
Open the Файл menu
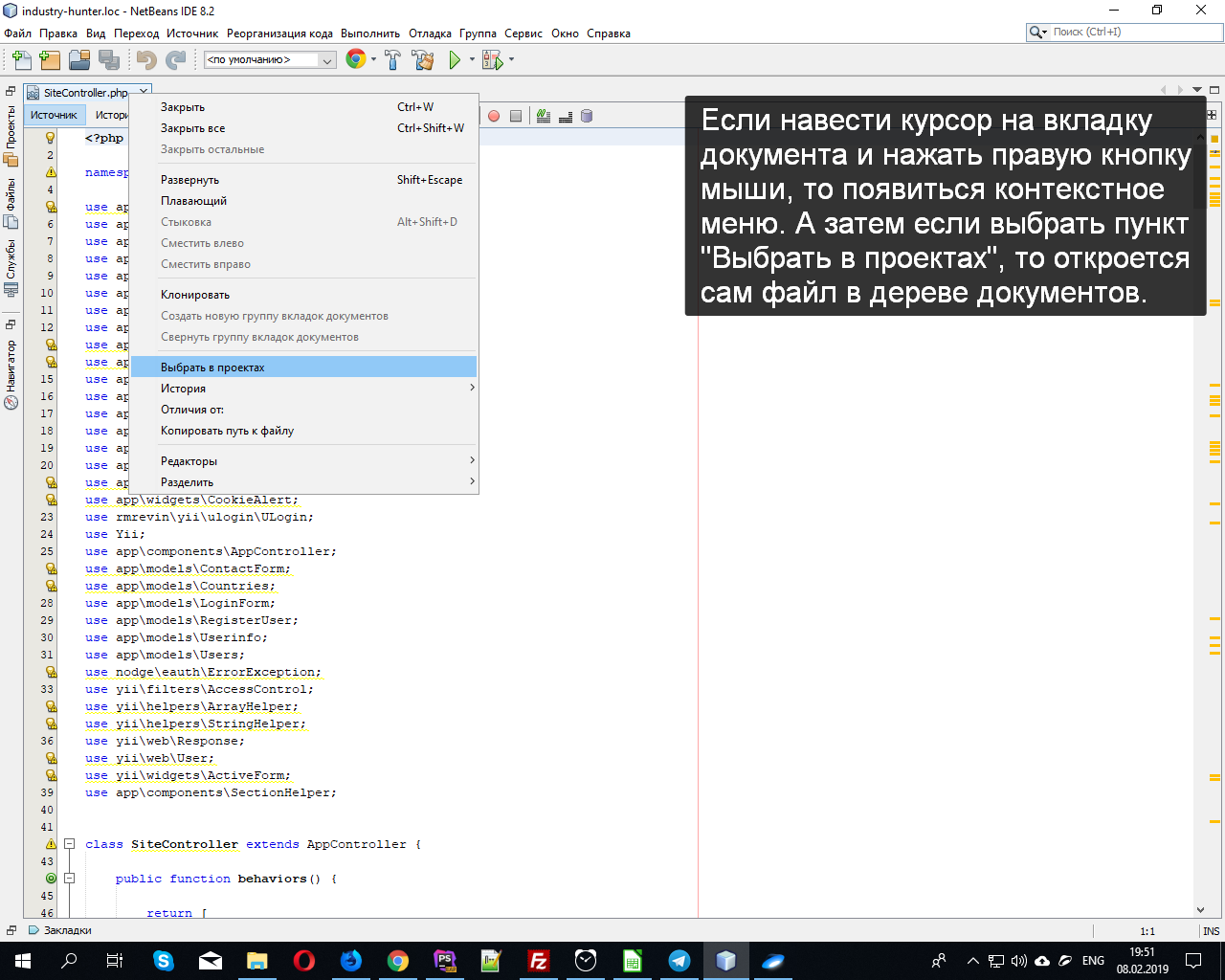[x=18, y=33]
